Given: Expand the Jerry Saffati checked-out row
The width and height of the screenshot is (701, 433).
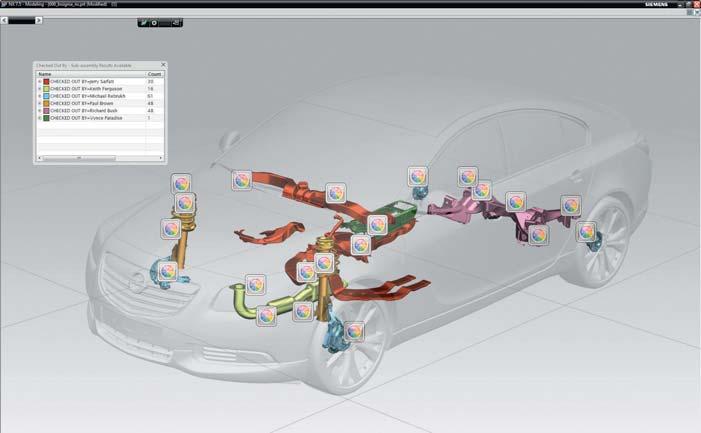Looking at the screenshot, I should point(39,82).
